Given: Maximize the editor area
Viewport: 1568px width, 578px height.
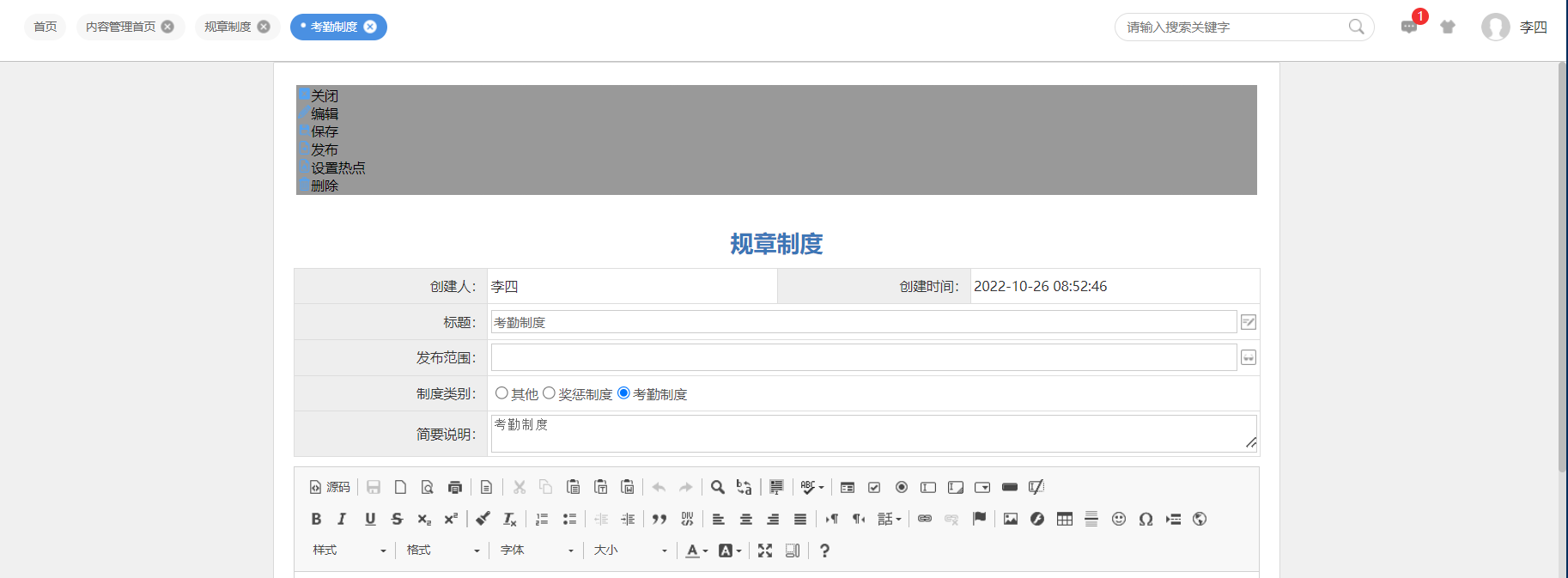Looking at the screenshot, I should (765, 551).
